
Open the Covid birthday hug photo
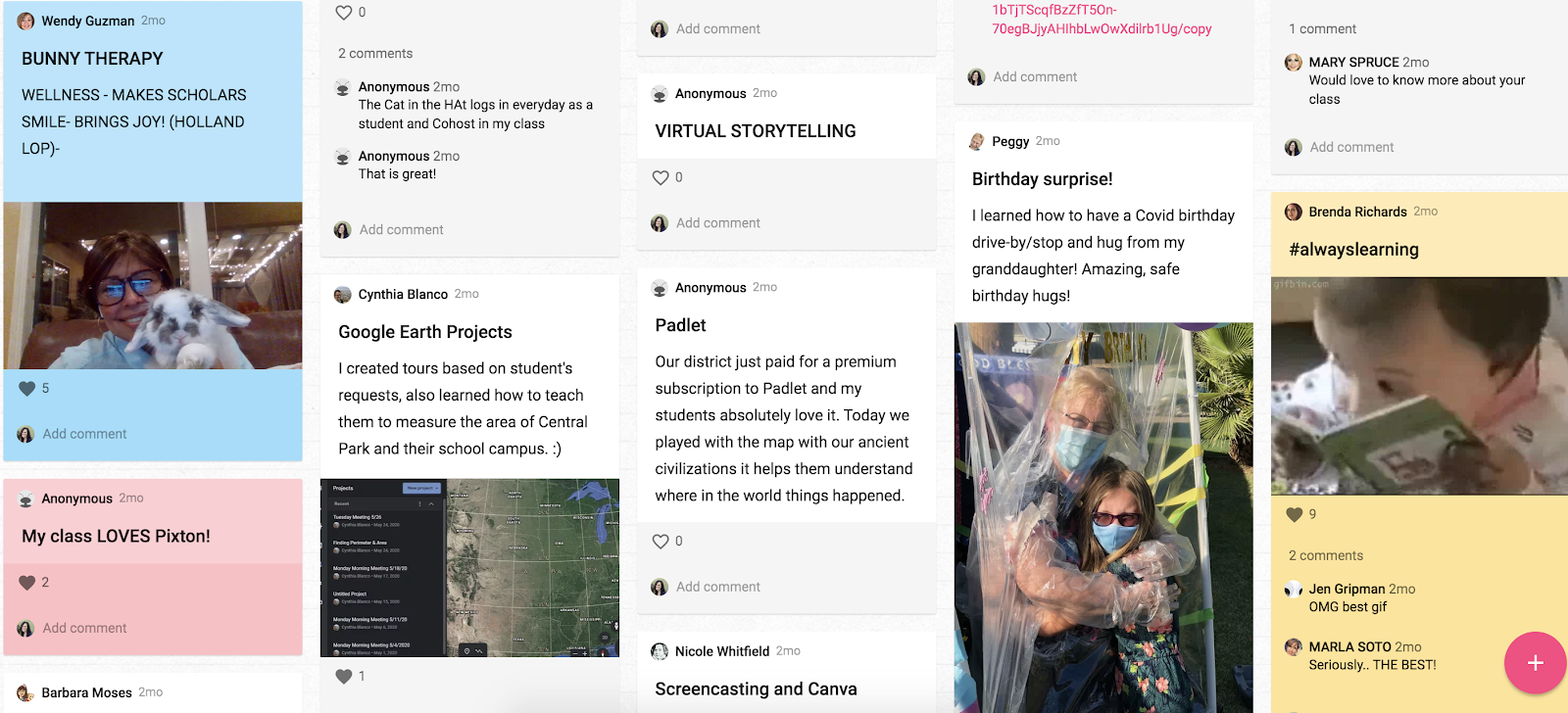coord(1103,518)
